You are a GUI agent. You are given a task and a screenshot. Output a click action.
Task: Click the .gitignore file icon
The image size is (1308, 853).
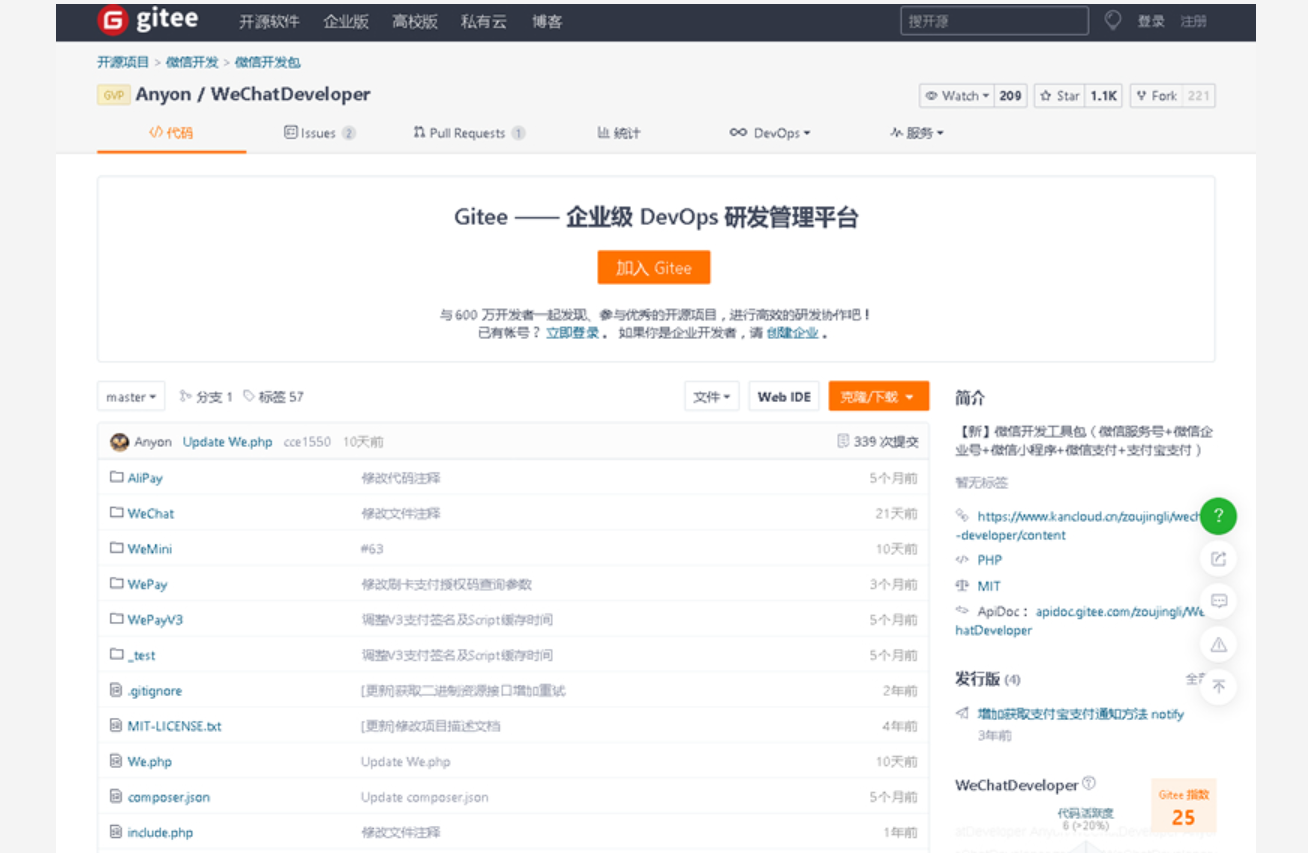pyautogui.click(x=116, y=690)
